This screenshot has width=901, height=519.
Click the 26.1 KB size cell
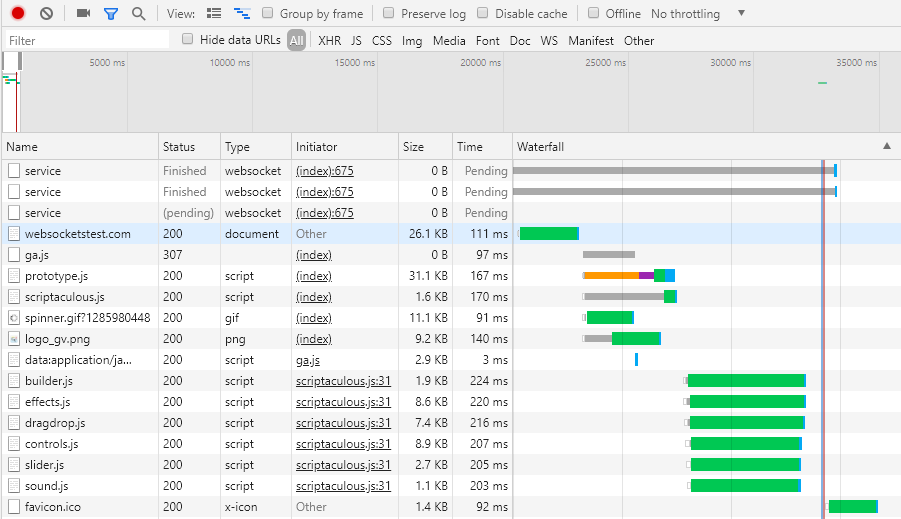[428, 234]
